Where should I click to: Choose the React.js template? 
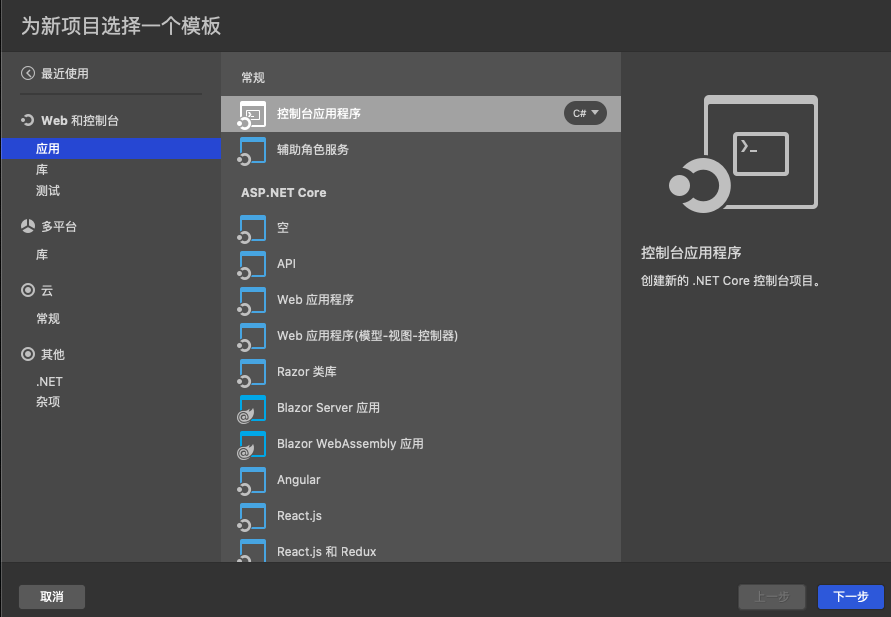click(420, 516)
